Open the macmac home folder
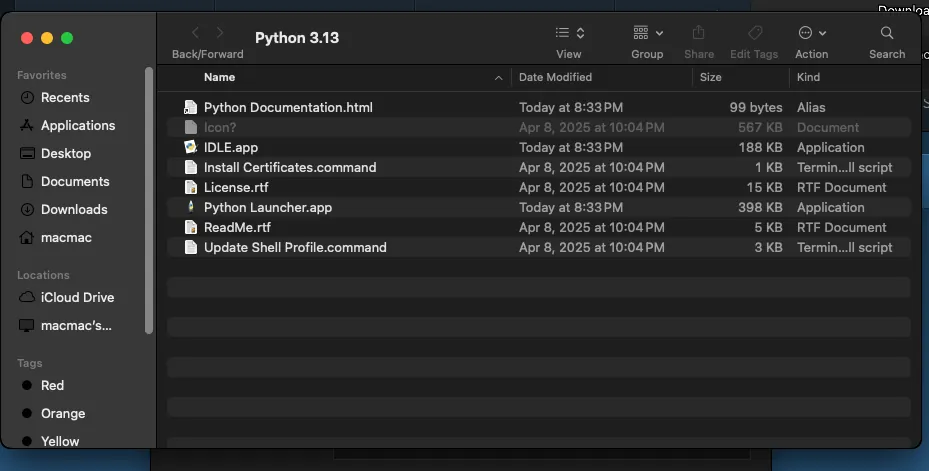This screenshot has height=471, width=929. 66,238
